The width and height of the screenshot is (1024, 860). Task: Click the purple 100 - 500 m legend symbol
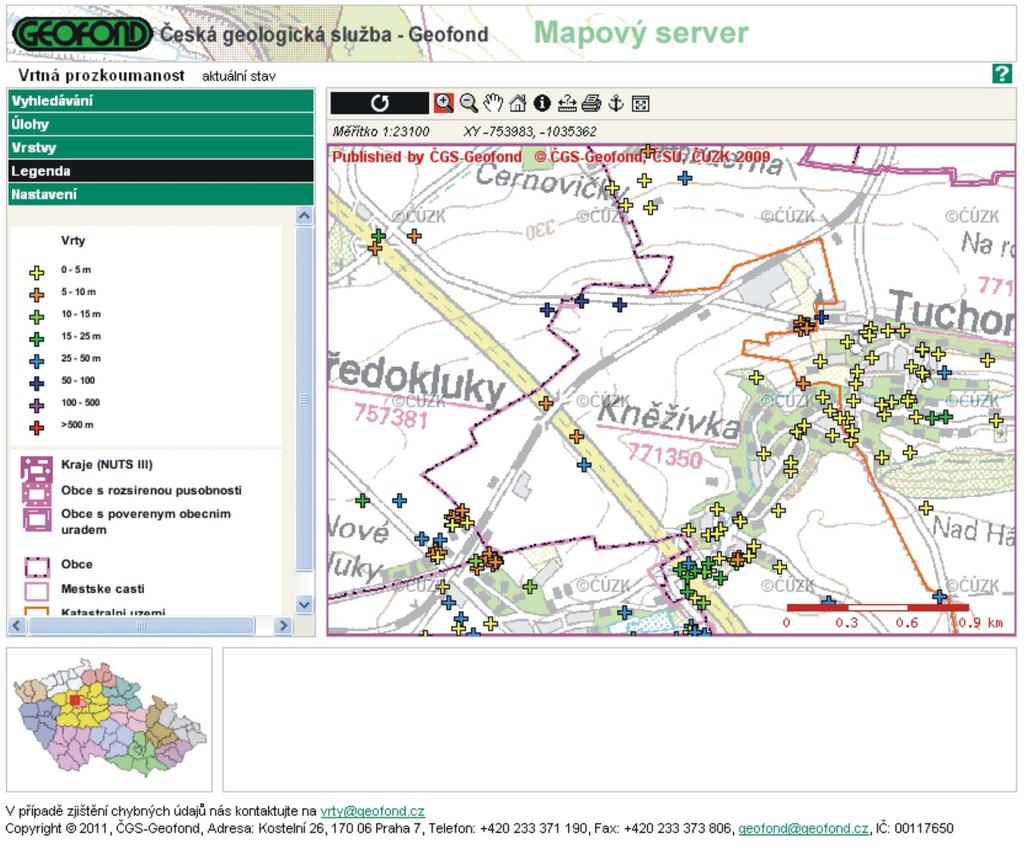[37, 406]
